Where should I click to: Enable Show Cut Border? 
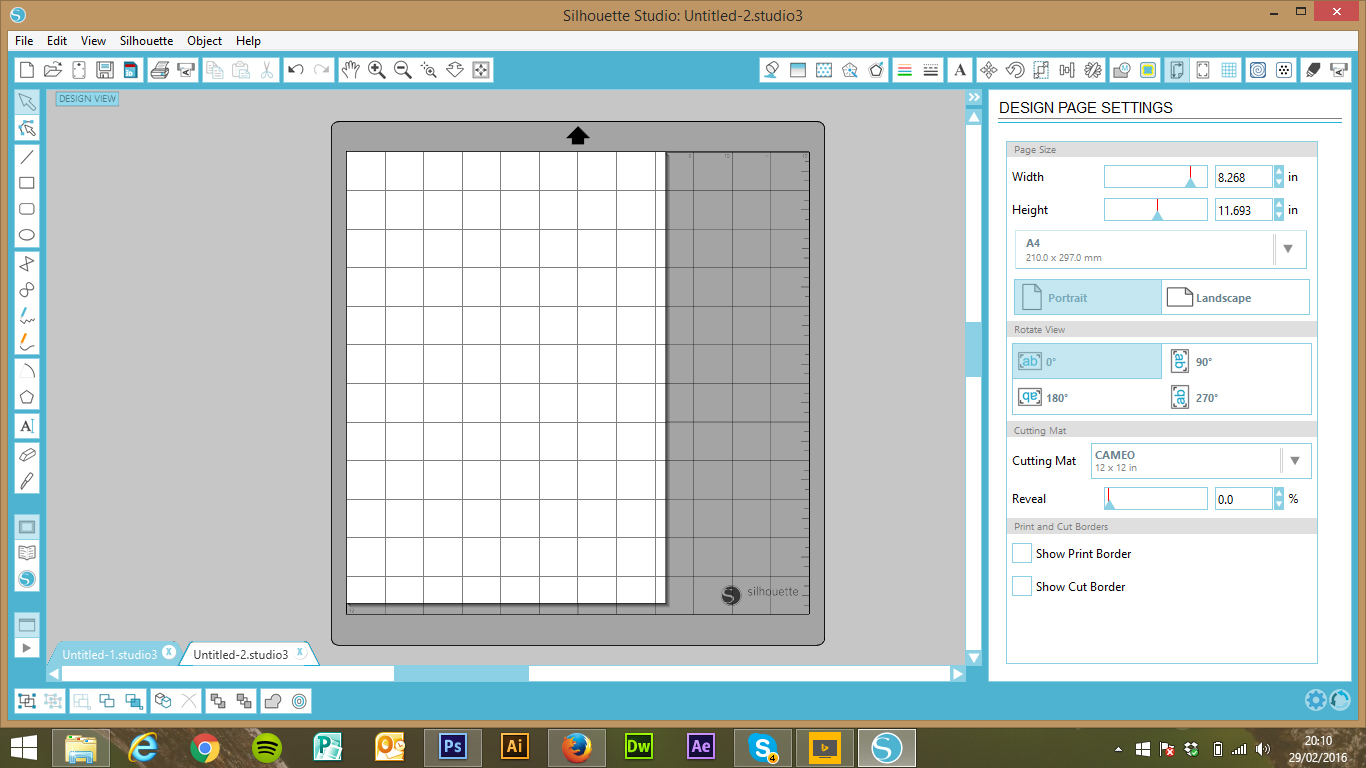tap(1021, 586)
